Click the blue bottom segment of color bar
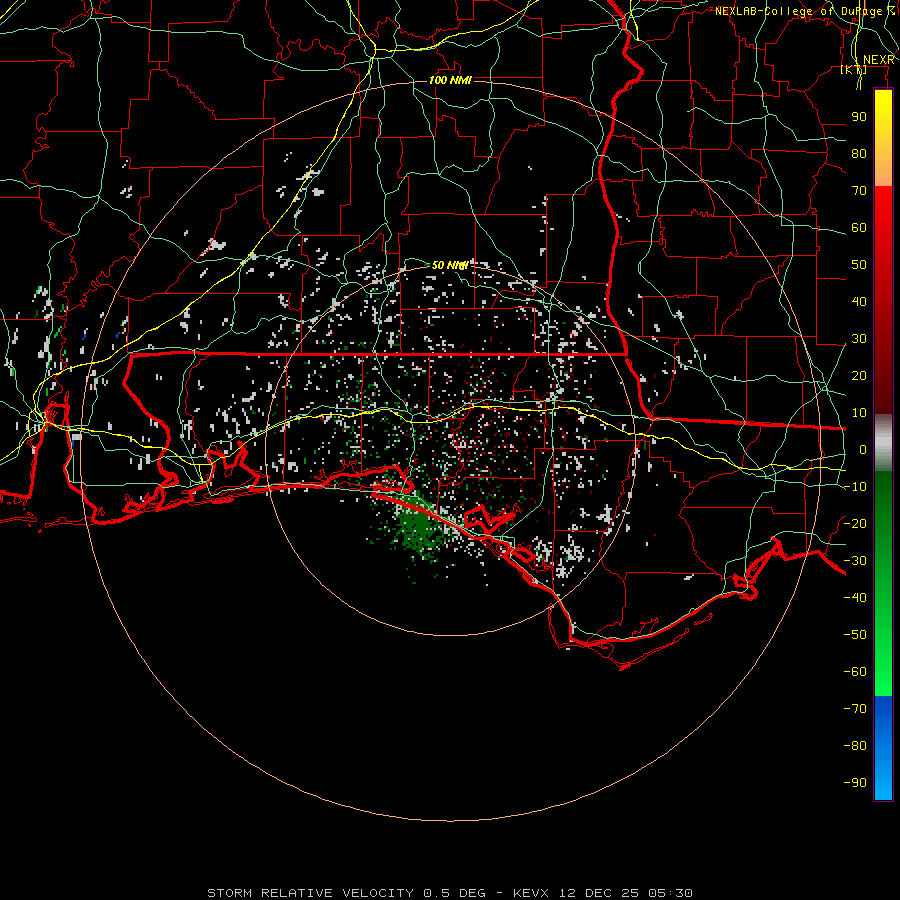The width and height of the screenshot is (900, 900). (x=883, y=748)
